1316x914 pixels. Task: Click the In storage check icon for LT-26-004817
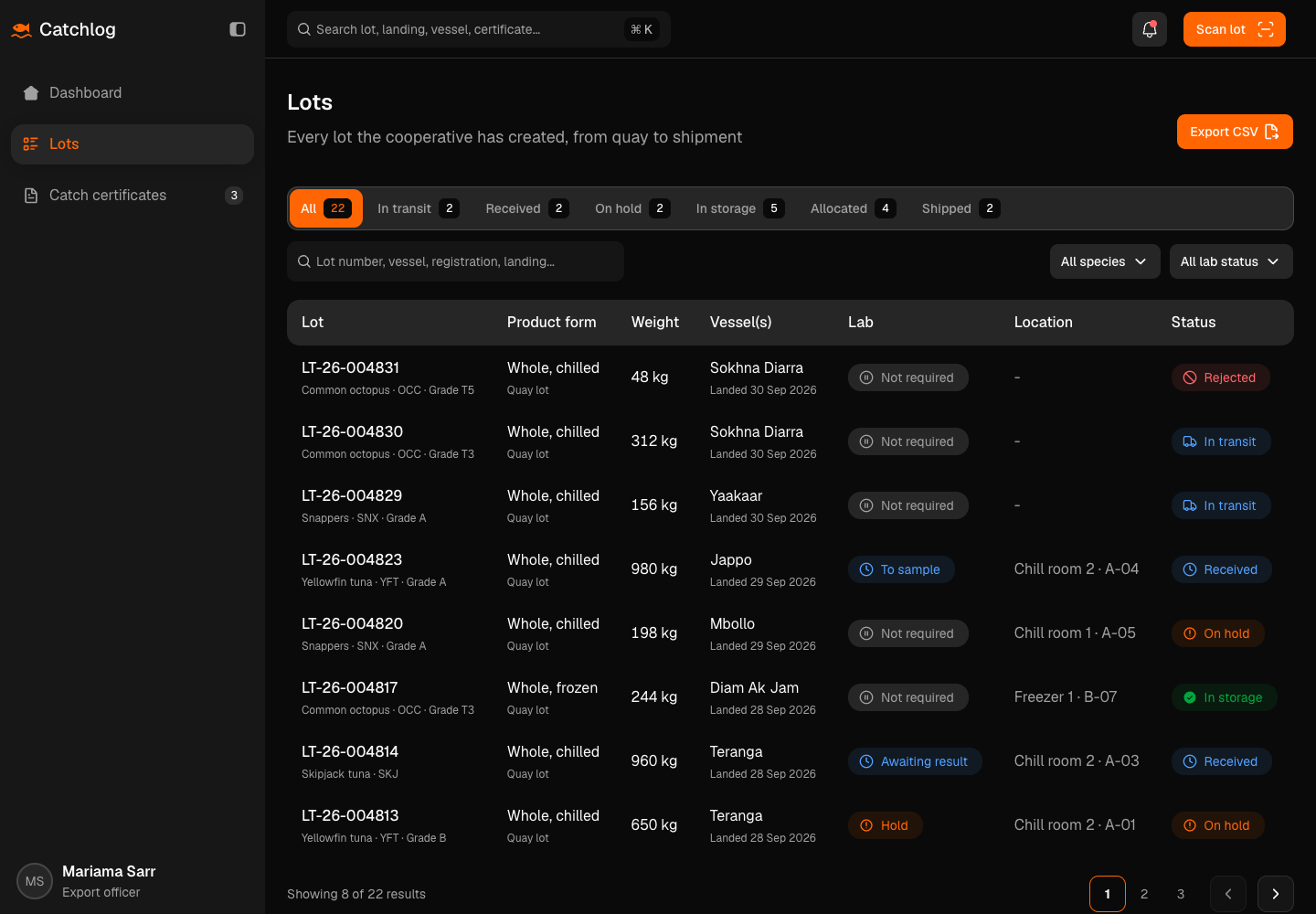[1190, 697]
